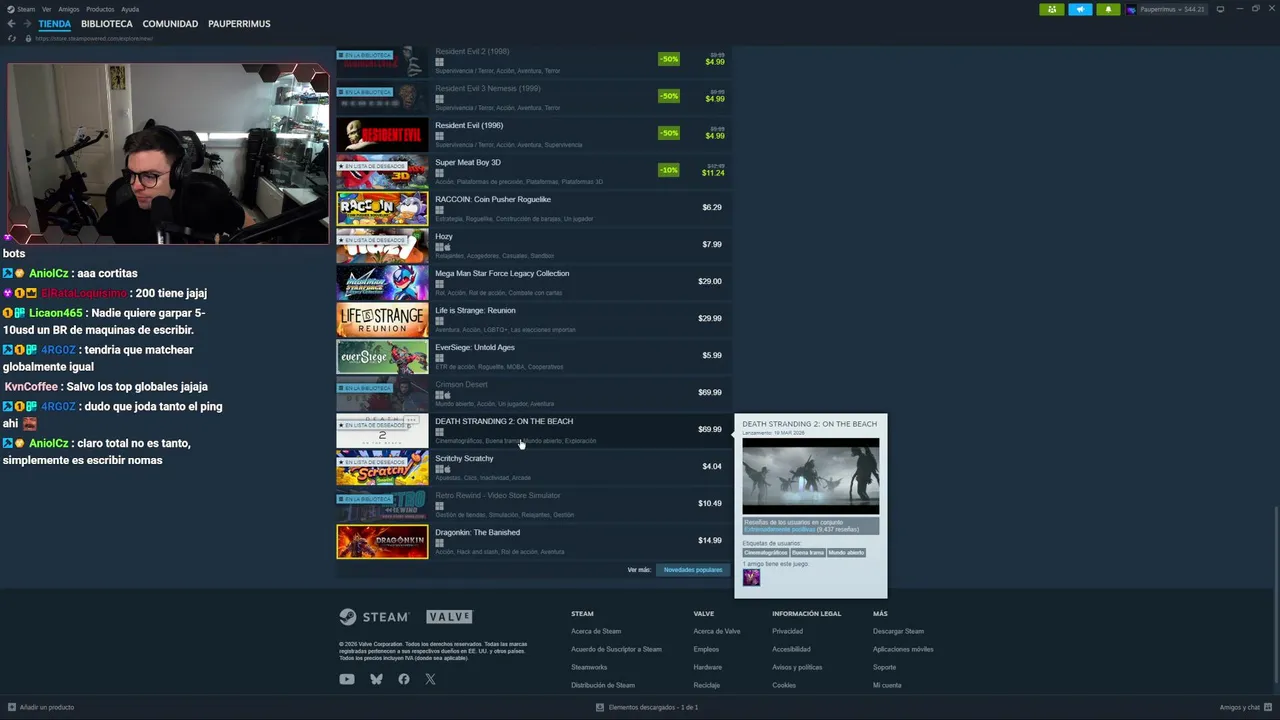
Task: Select the Mega Man Star Force Legacy Collection title
Action: pyautogui.click(x=502, y=273)
